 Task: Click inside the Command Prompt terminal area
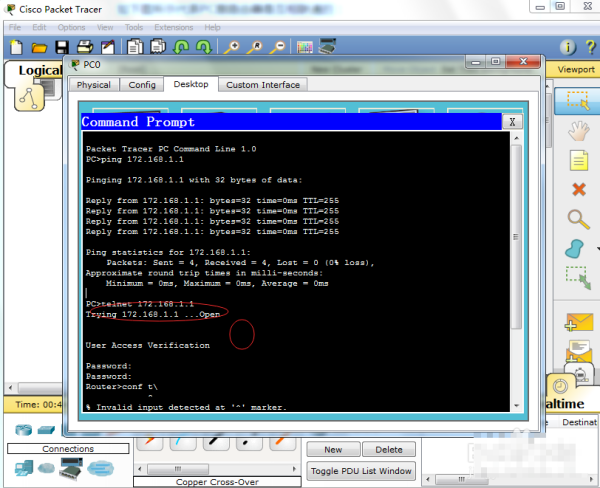click(297, 272)
